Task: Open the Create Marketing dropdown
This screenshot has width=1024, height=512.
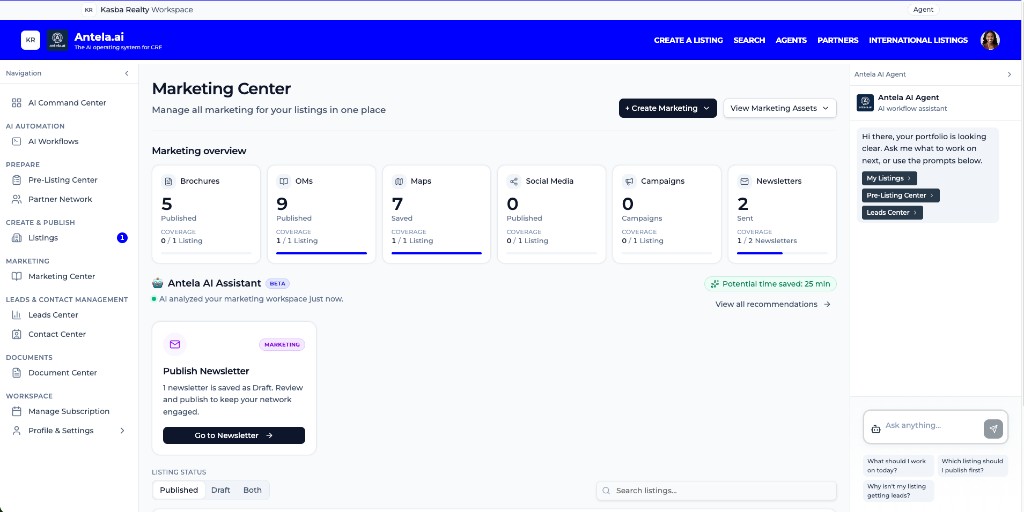Action: (x=667, y=108)
